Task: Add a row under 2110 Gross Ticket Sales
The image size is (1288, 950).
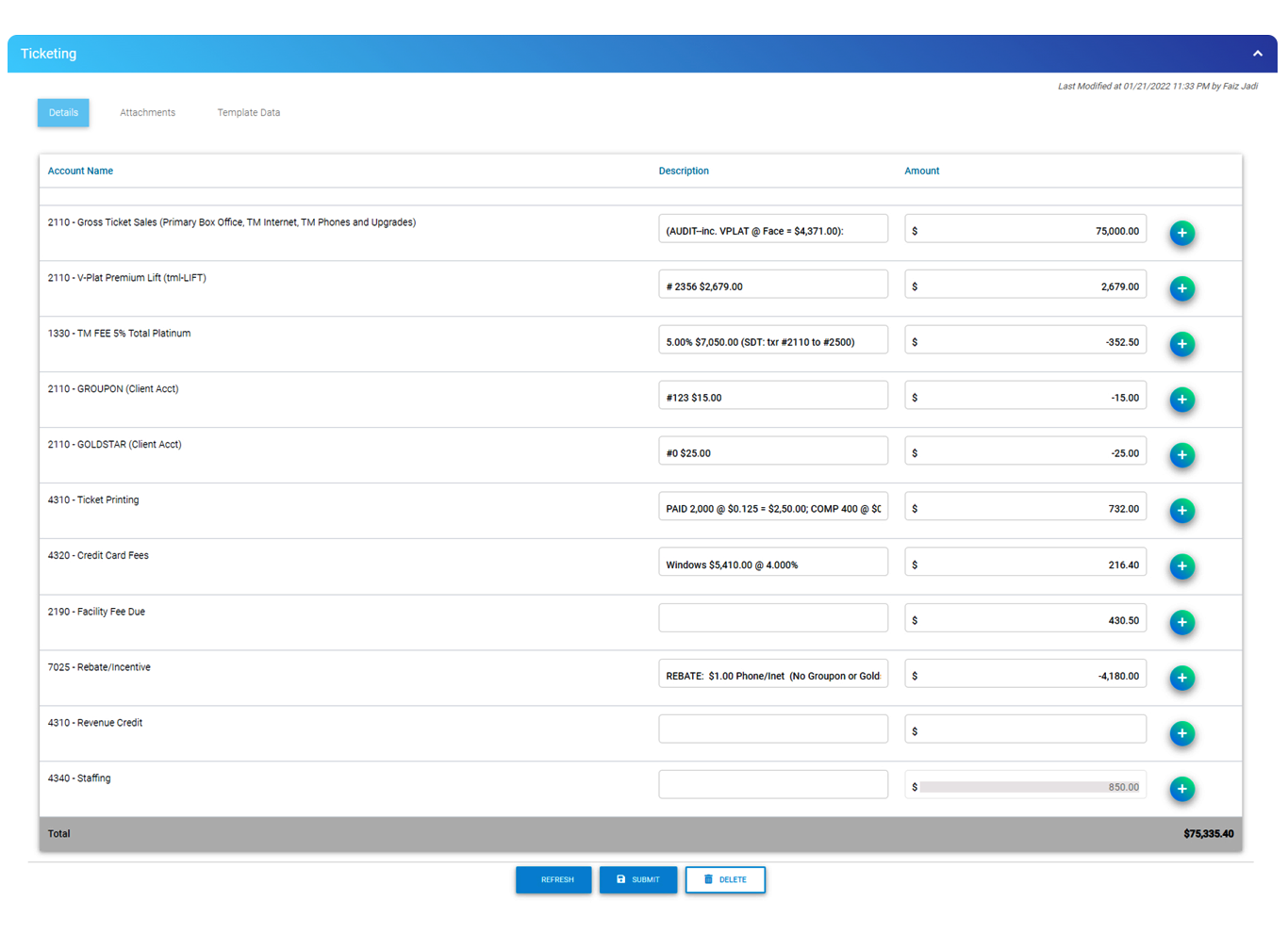Action: (x=1182, y=233)
